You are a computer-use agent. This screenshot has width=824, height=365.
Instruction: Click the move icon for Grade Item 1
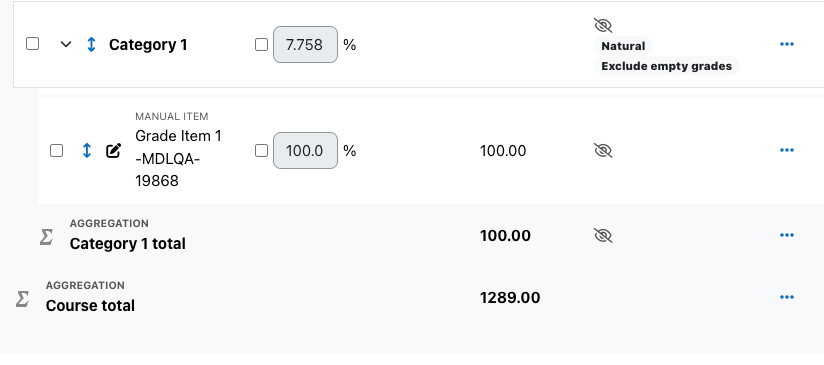coord(87,151)
